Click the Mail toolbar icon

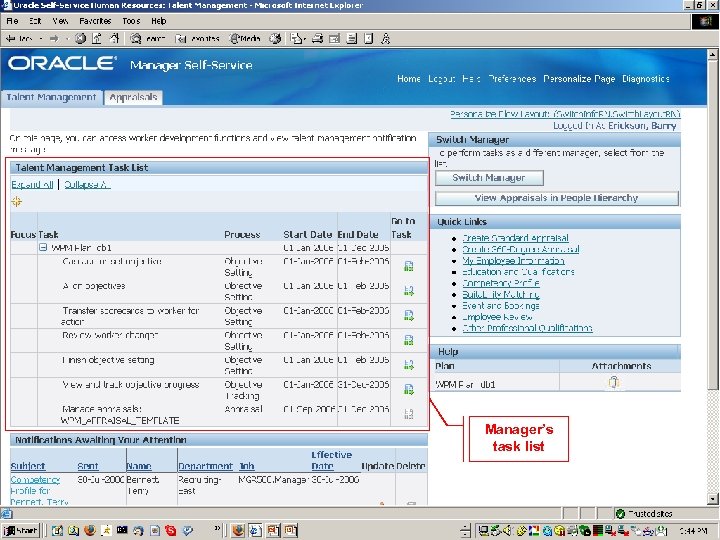click(x=297, y=39)
